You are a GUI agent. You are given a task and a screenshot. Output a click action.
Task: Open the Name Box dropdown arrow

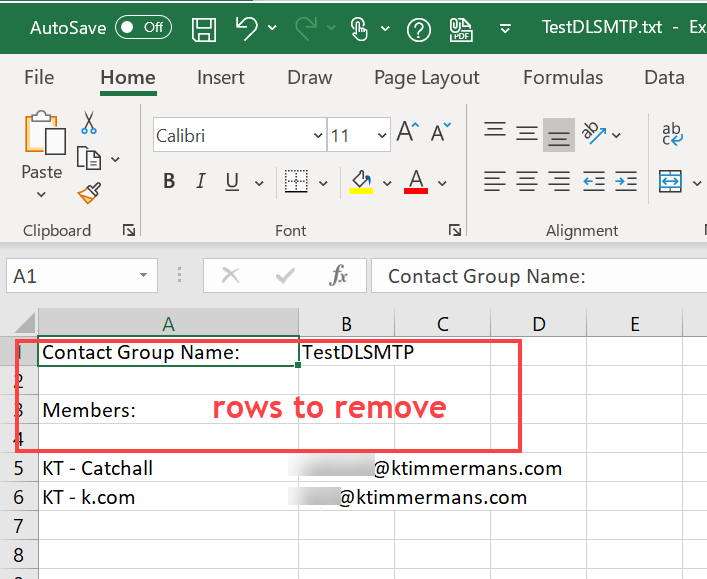[x=143, y=276]
